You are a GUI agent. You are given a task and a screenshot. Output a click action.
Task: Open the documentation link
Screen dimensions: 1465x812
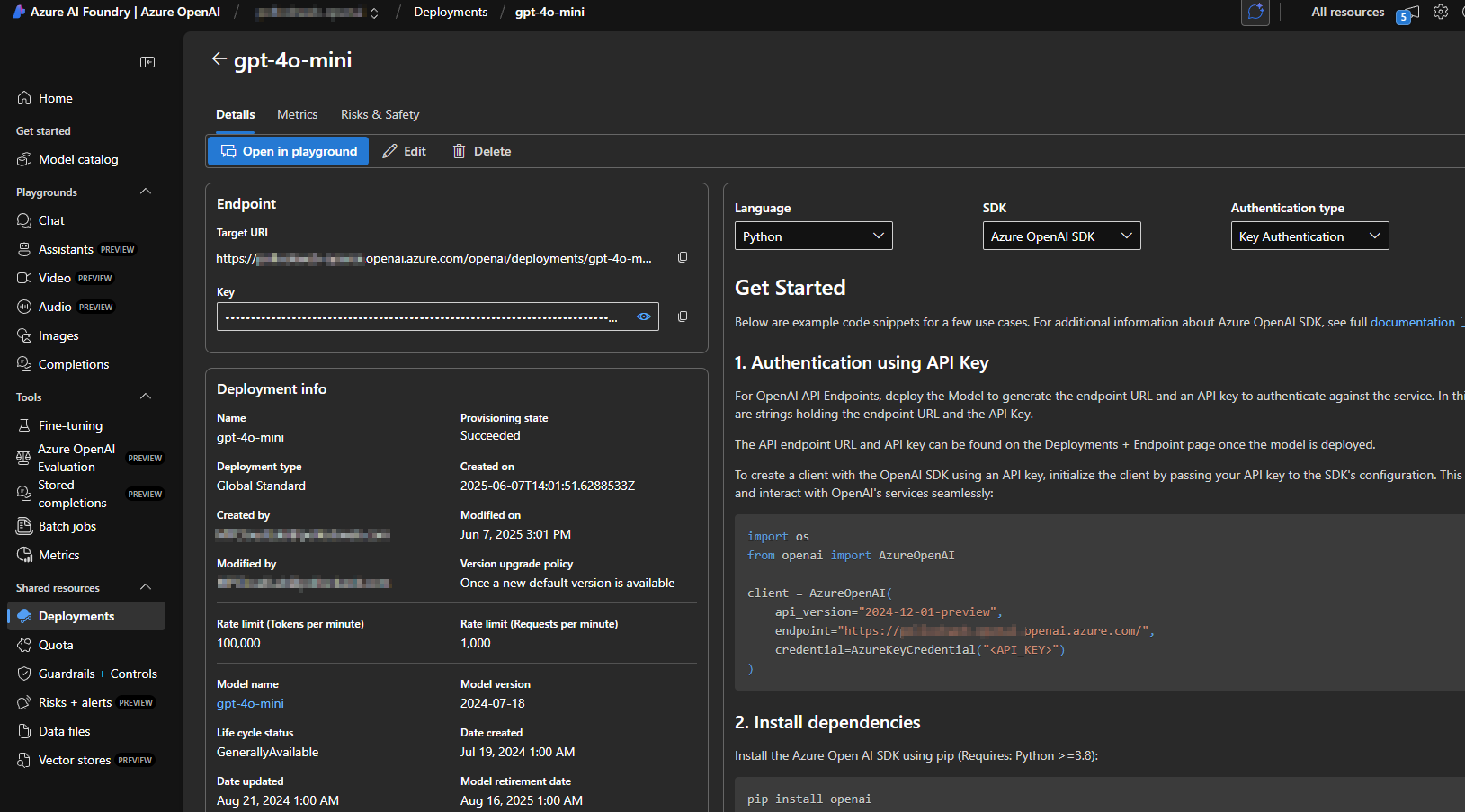(1412, 322)
